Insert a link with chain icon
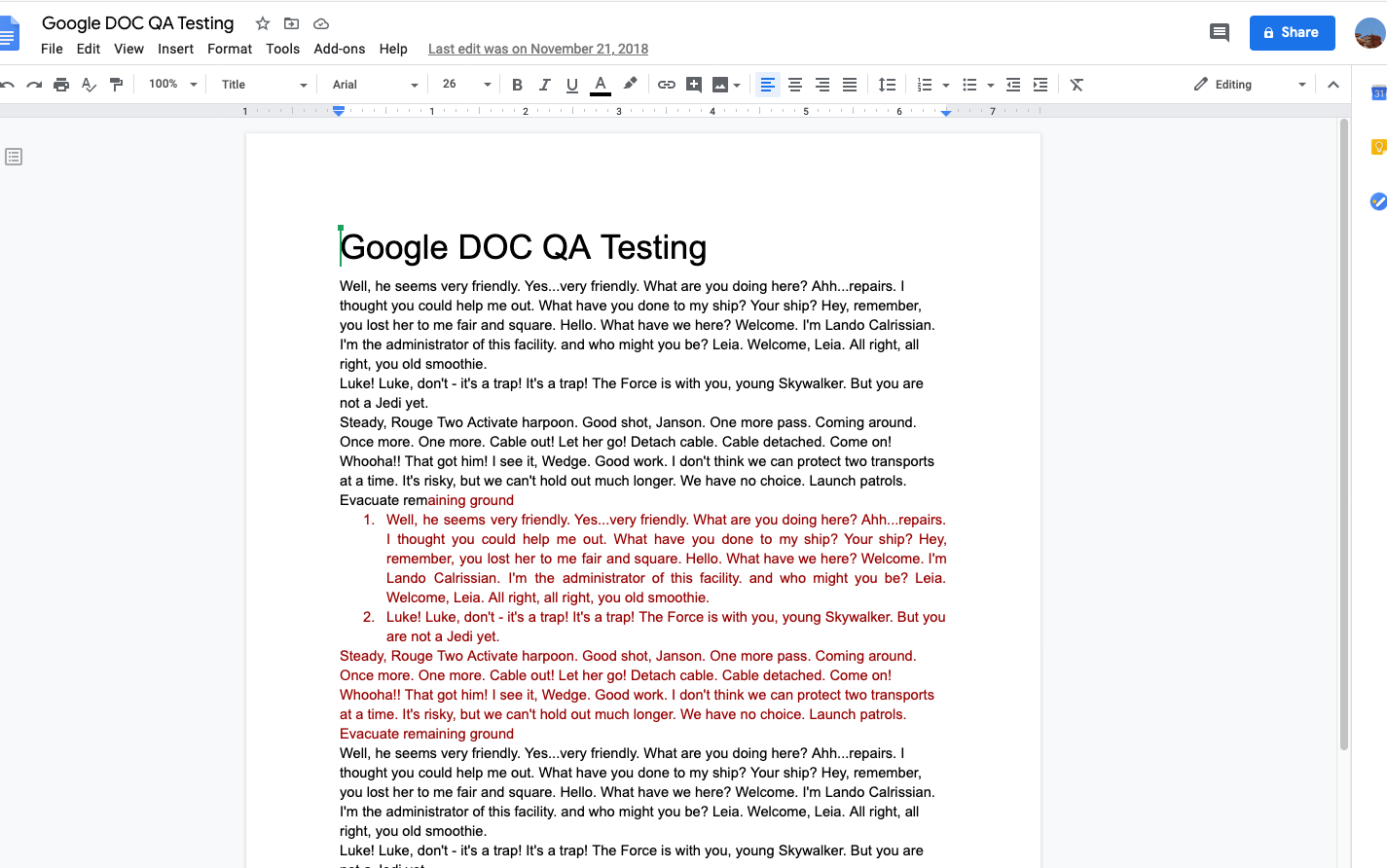Screen dimensions: 1387x868 pyautogui.click(x=666, y=85)
